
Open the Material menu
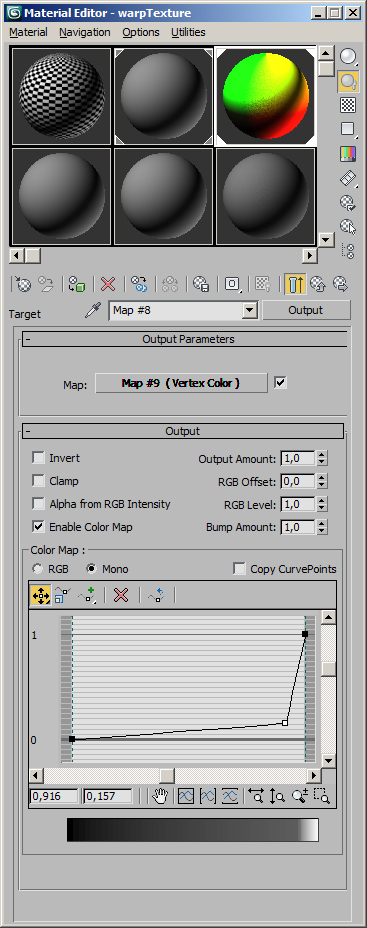[x=28, y=33]
